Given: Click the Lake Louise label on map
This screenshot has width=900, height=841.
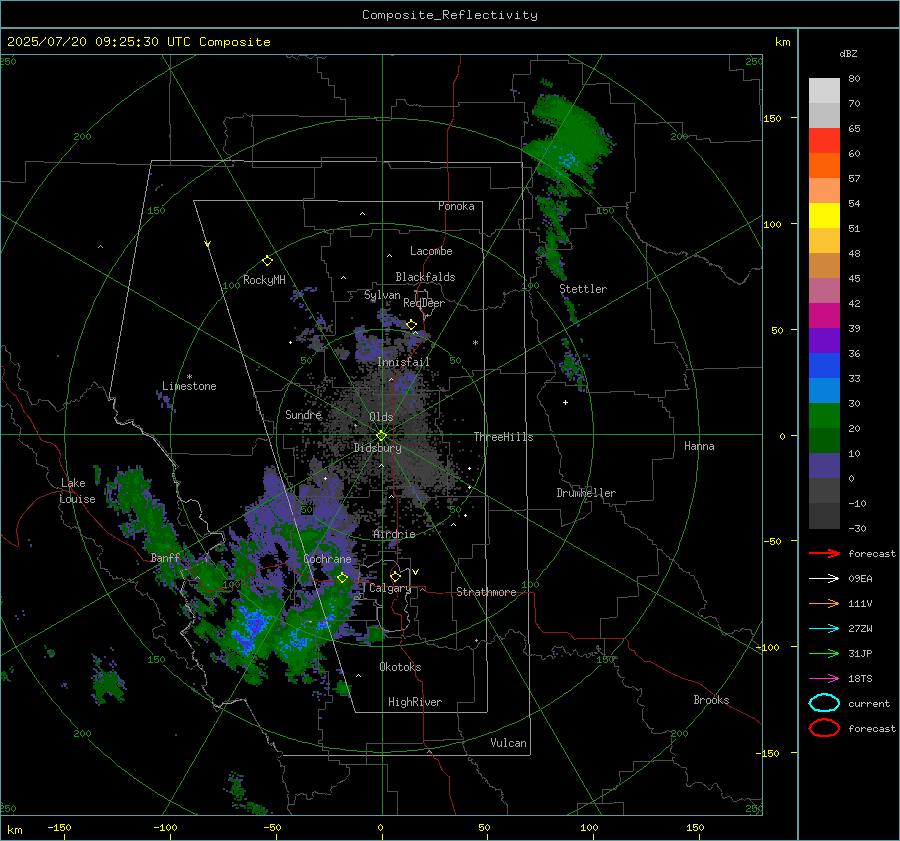Looking at the screenshot, I should (77, 491).
